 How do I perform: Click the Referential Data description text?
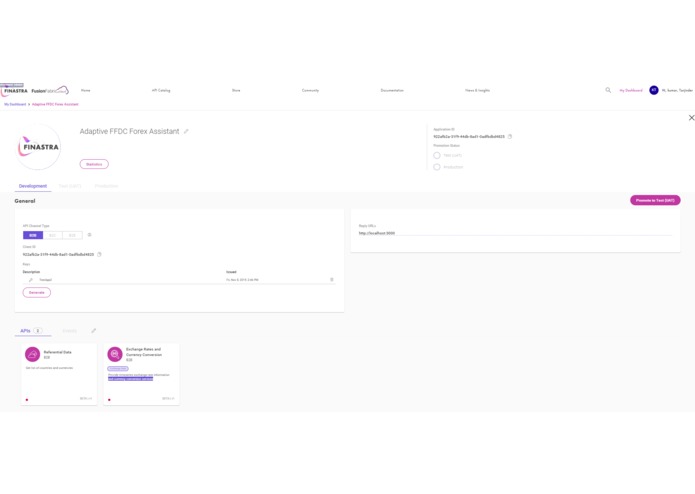pos(49,368)
